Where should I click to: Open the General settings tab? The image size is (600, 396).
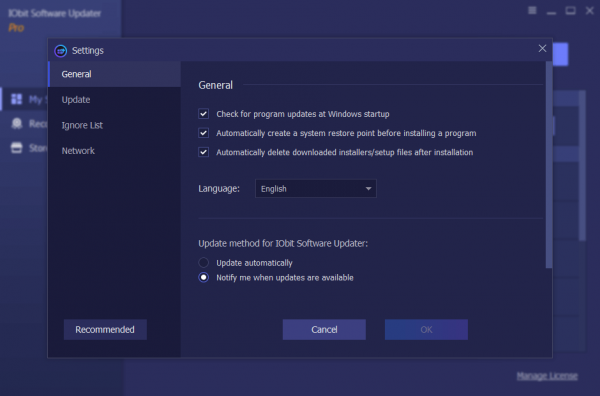[114, 74]
